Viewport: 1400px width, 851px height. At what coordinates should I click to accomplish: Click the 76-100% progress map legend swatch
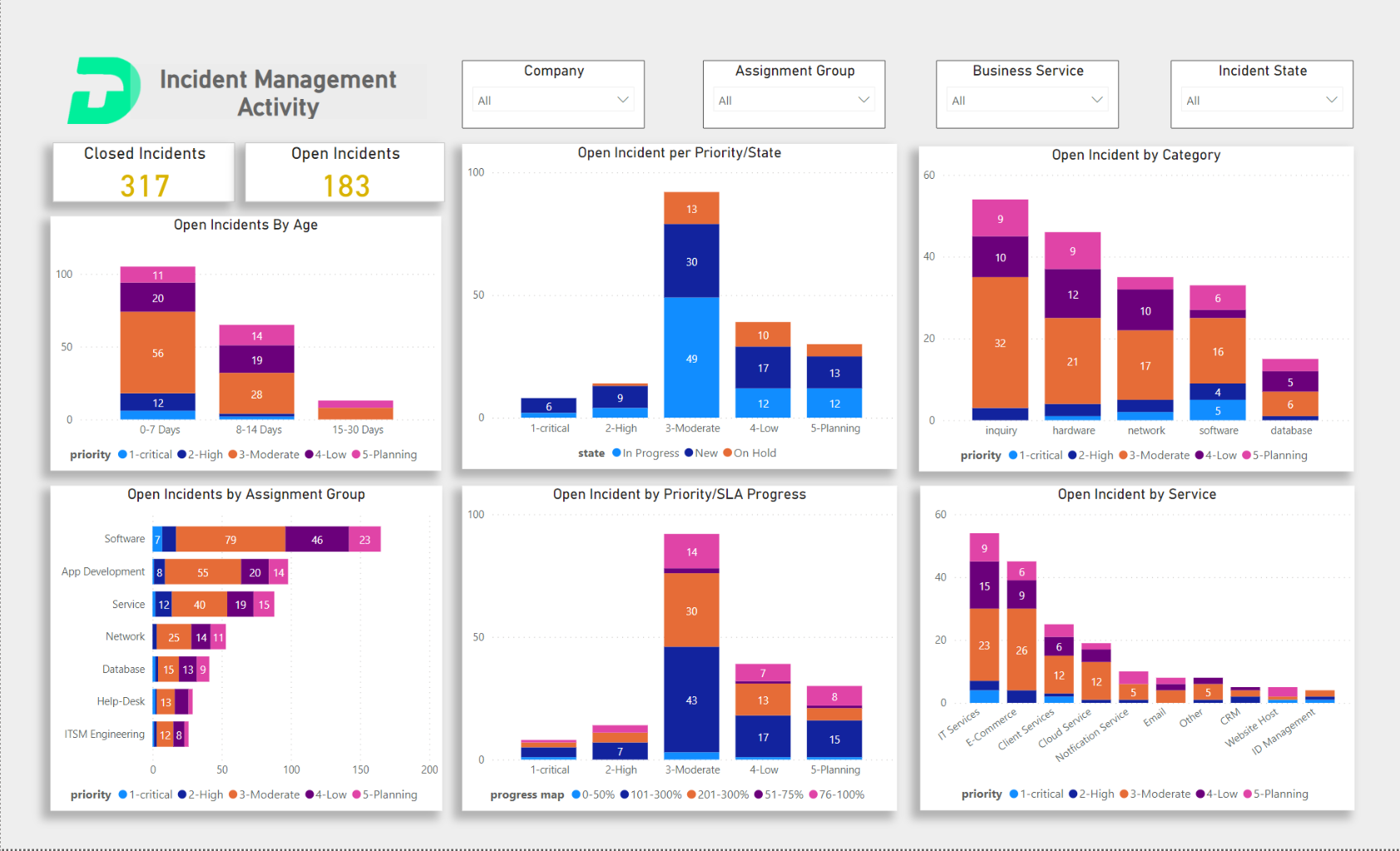click(x=814, y=794)
